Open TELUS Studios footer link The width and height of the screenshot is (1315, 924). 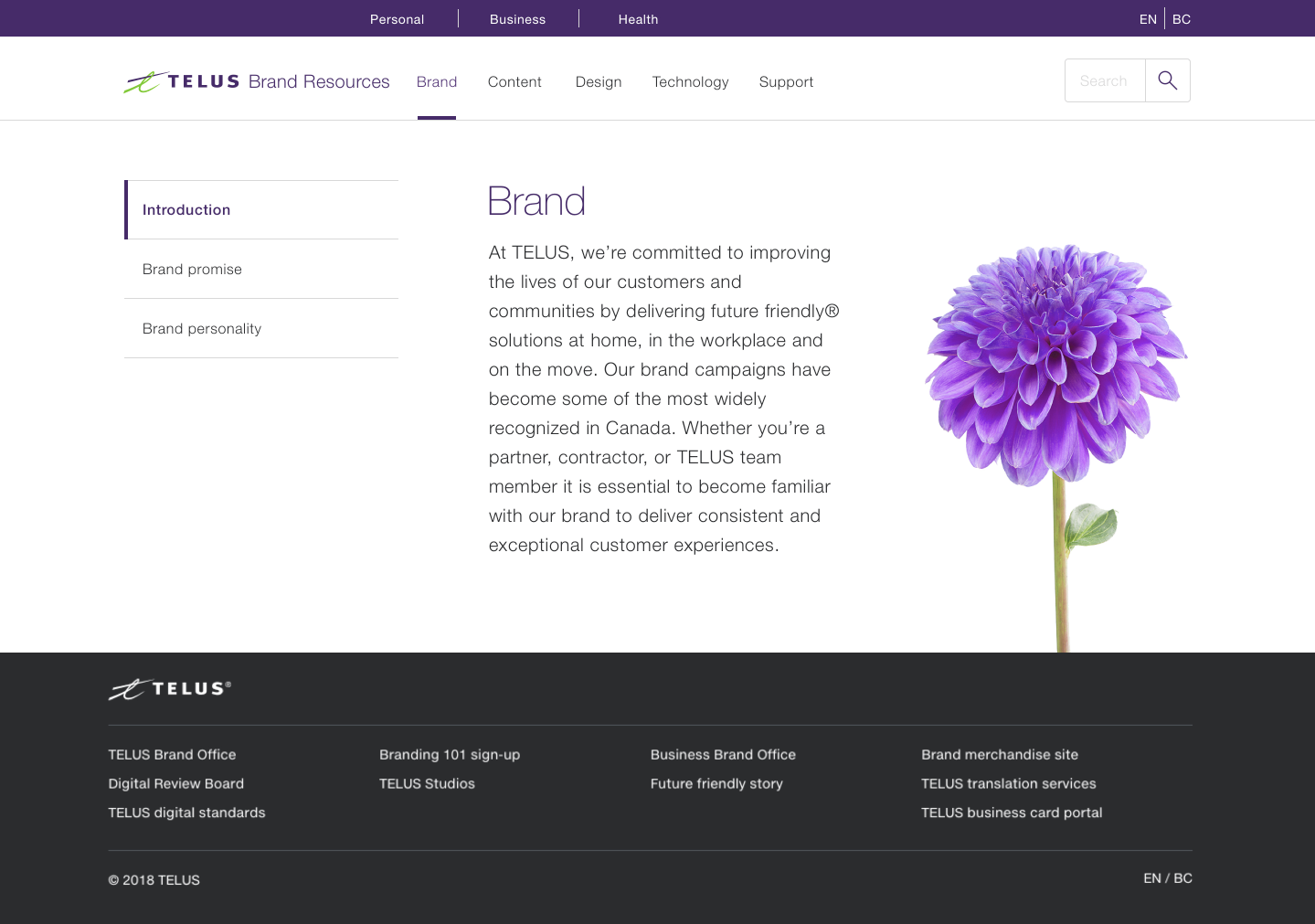coord(427,784)
